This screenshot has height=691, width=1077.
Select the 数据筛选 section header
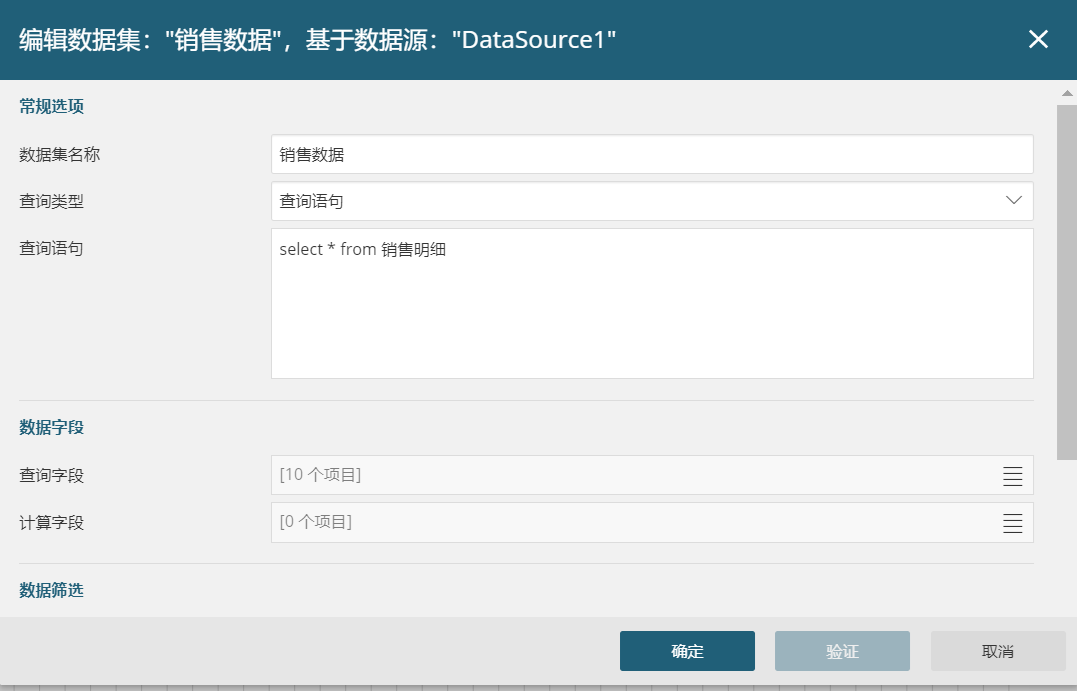51,590
